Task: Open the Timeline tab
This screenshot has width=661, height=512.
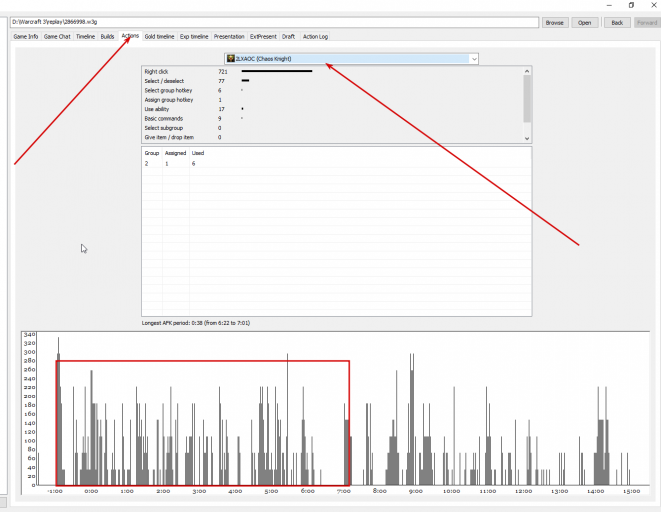Action: pyautogui.click(x=85, y=37)
